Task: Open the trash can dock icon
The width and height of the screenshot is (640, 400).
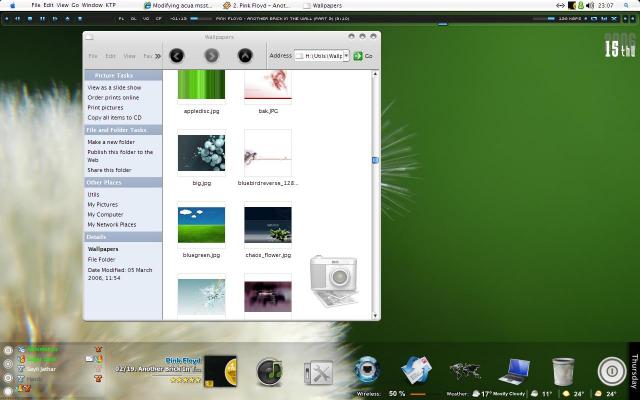Action: point(563,371)
